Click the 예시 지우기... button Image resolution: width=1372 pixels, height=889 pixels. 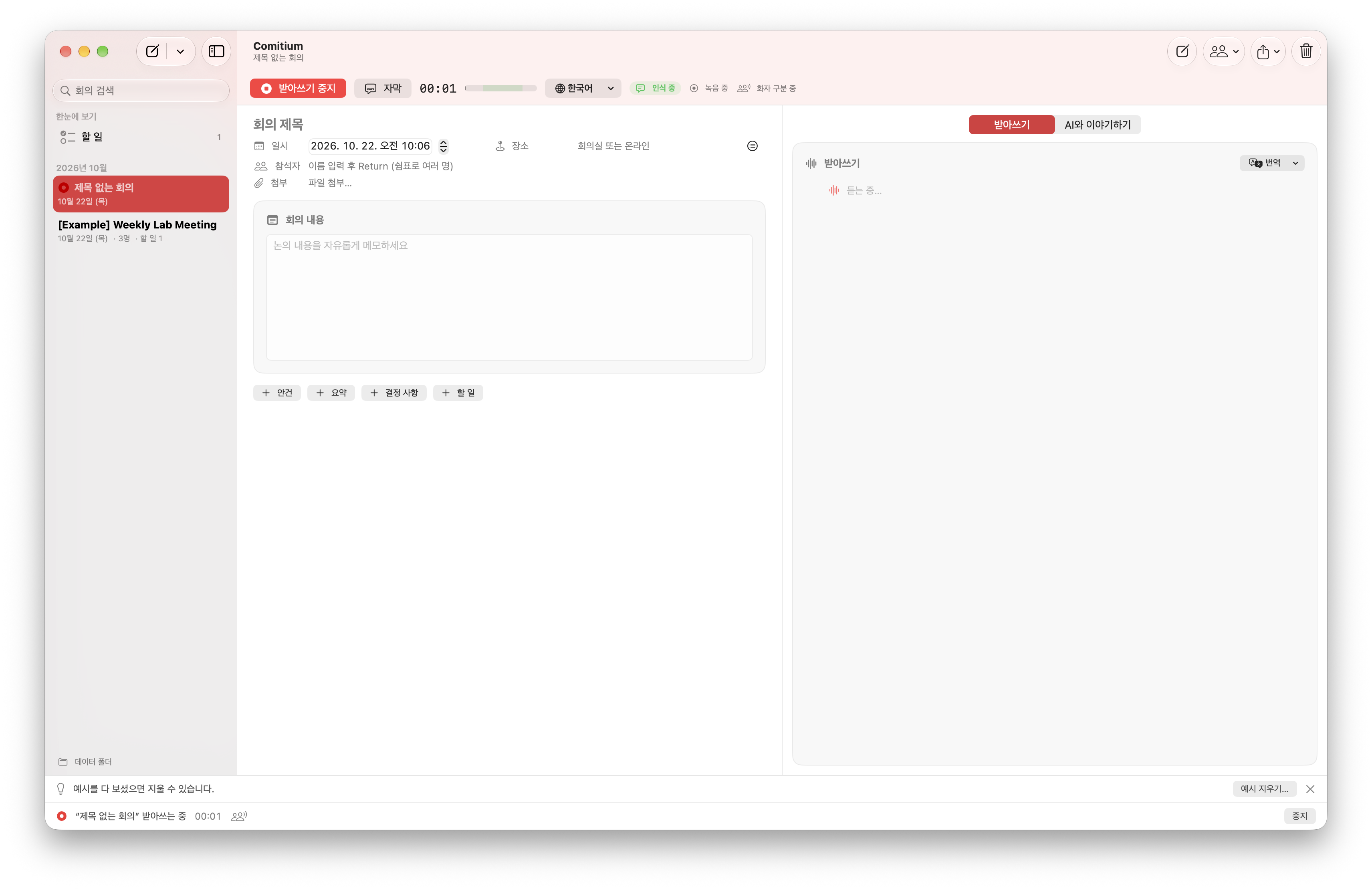[1264, 789]
